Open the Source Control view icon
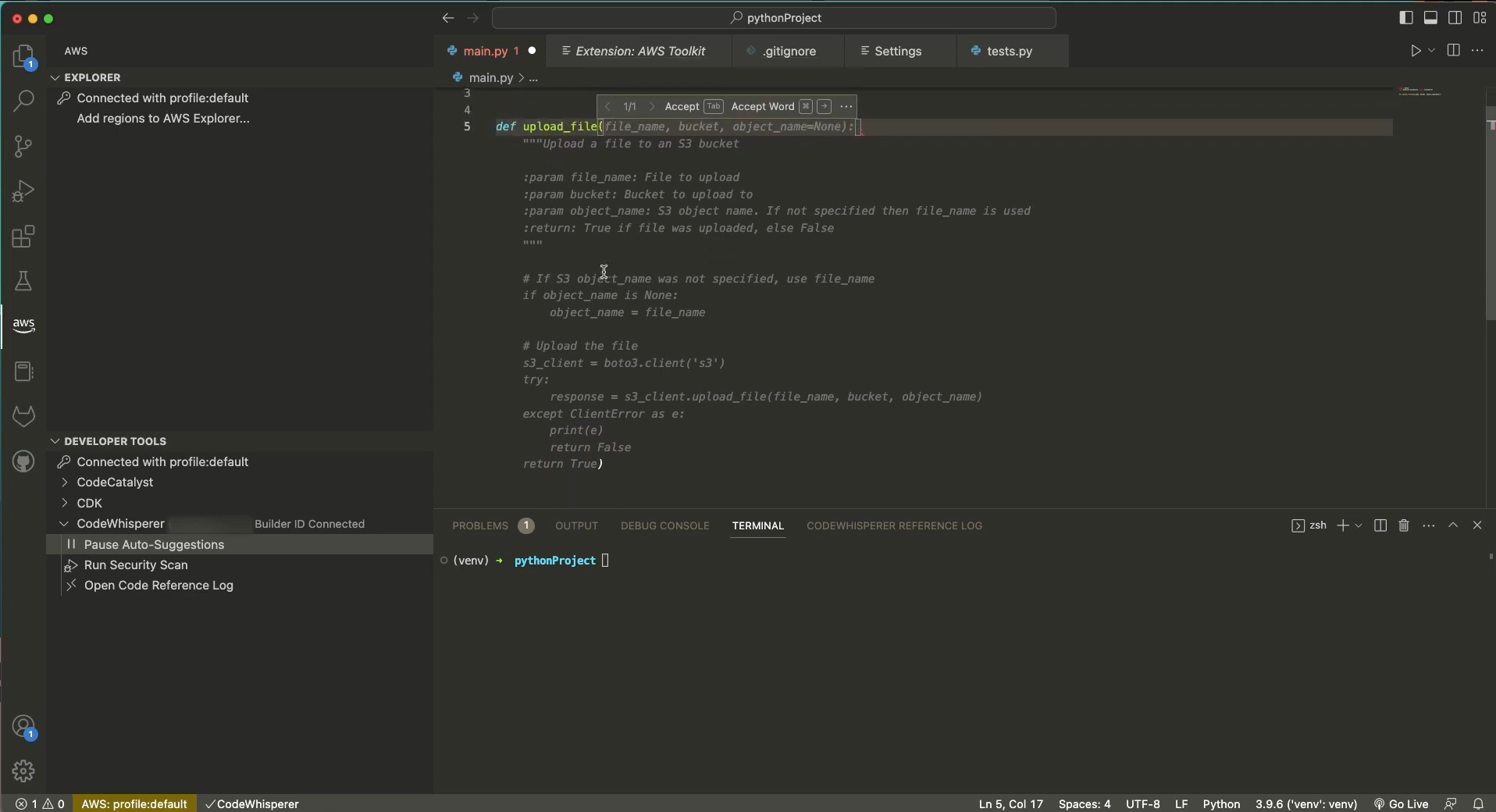Image resolution: width=1496 pixels, height=812 pixels. (24, 146)
